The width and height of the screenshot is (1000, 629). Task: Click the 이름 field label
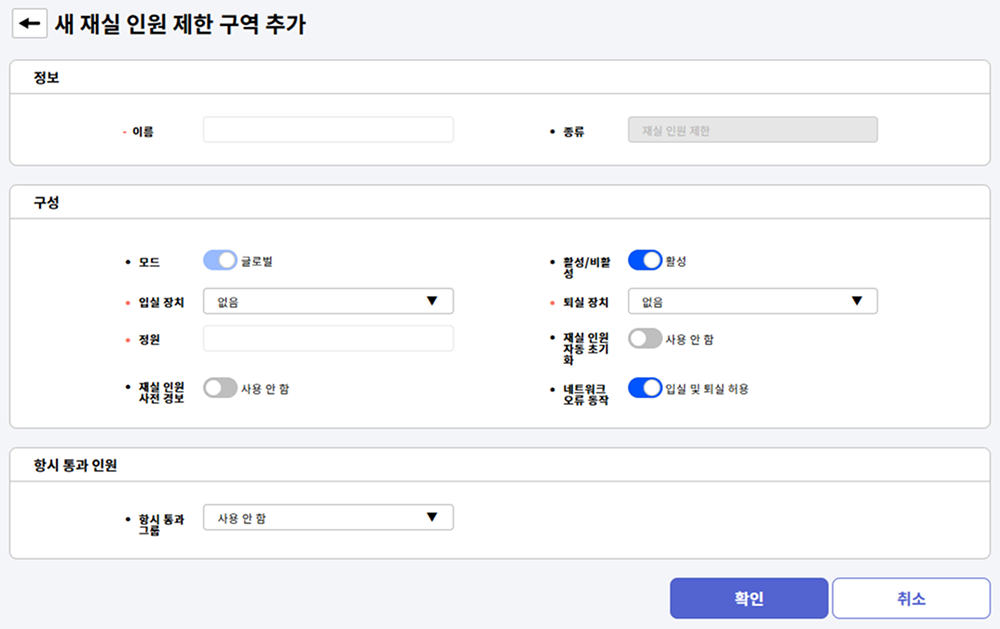pos(143,131)
